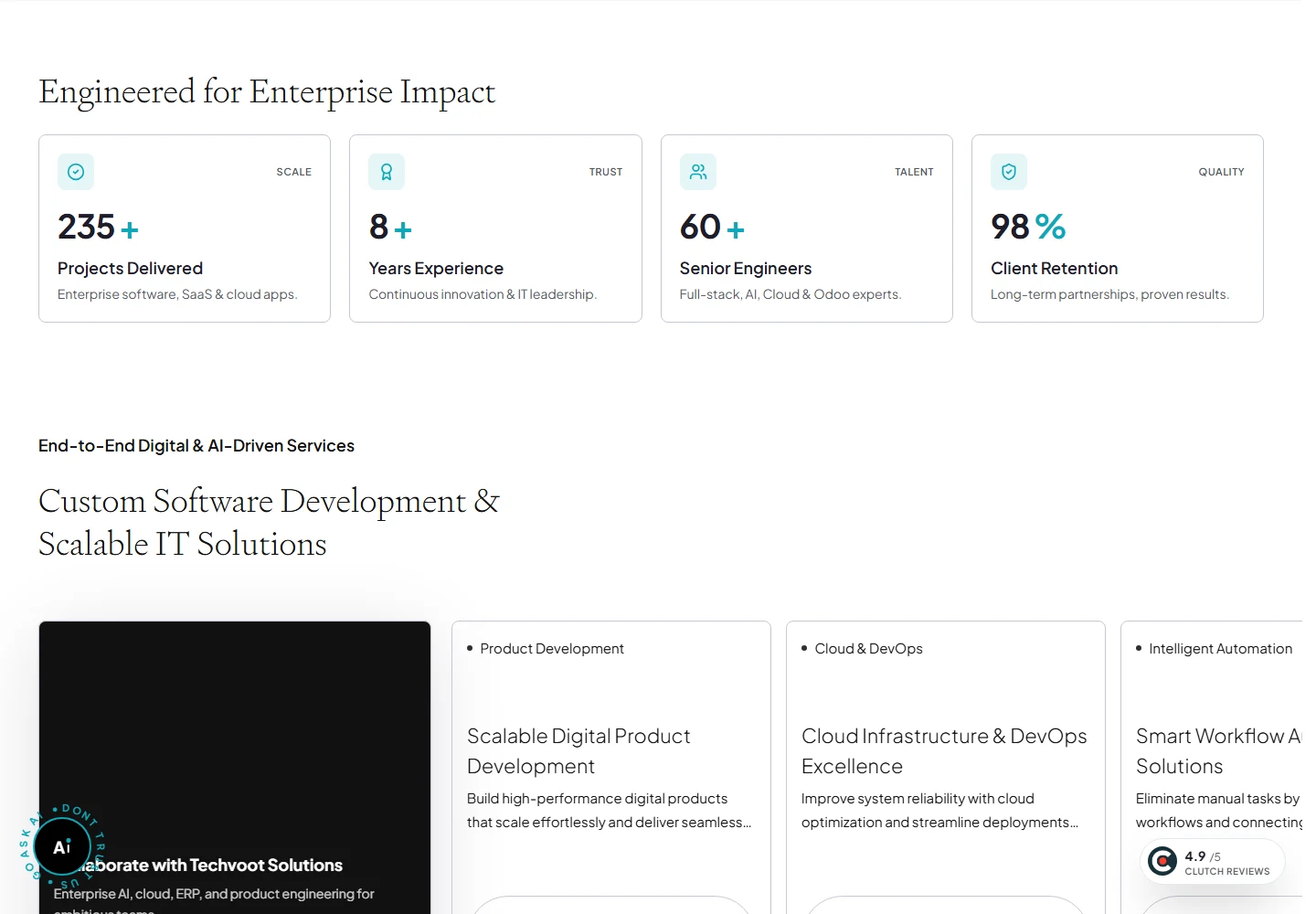1316x914 pixels.
Task: Click the checkmark icon in Projects Delivered card
Action: pyautogui.click(x=76, y=172)
